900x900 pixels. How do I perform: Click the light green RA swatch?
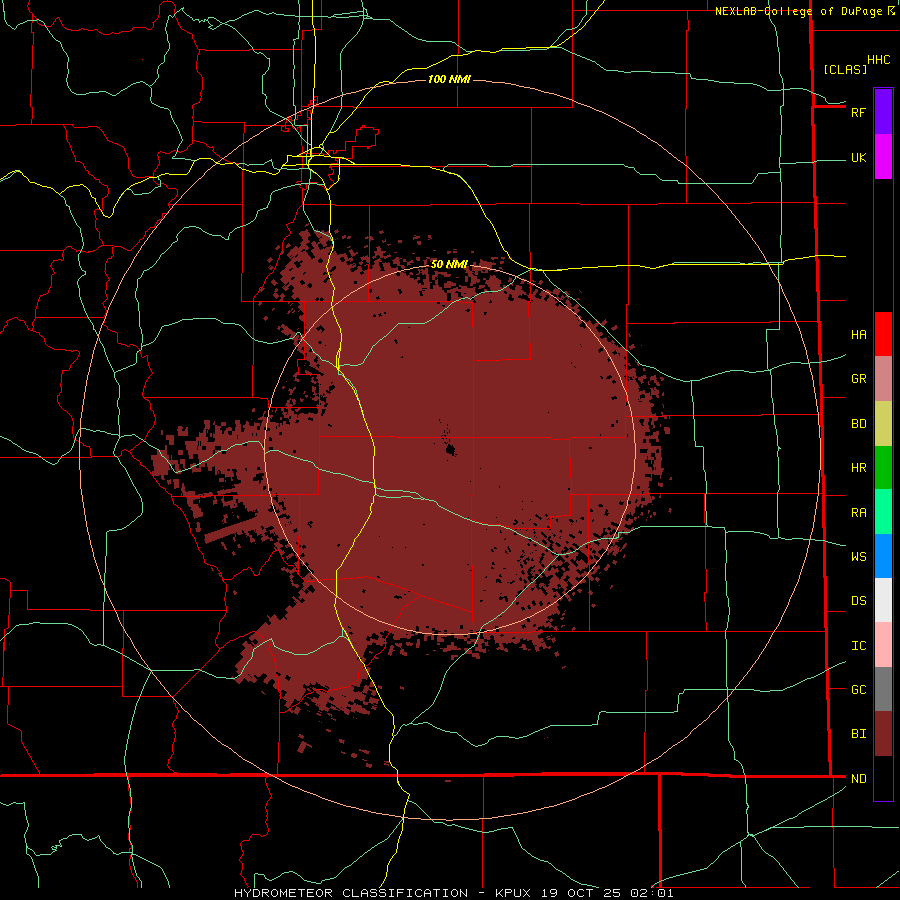(x=883, y=512)
